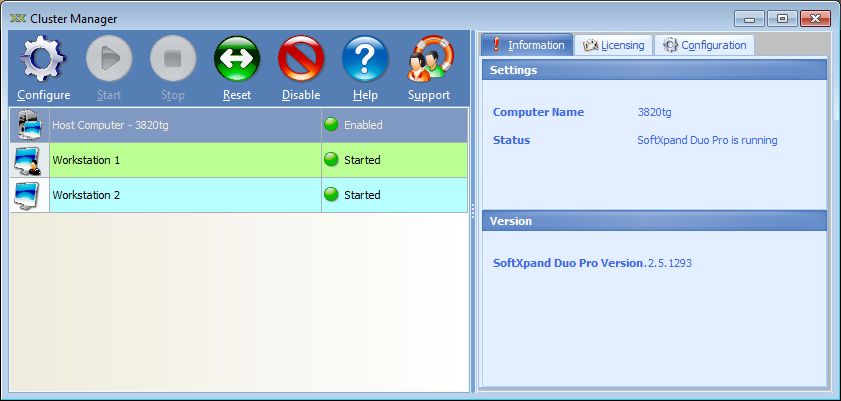Click the grayed-out Stop square icon
Image resolution: width=841 pixels, height=401 pixels.
(x=173, y=58)
